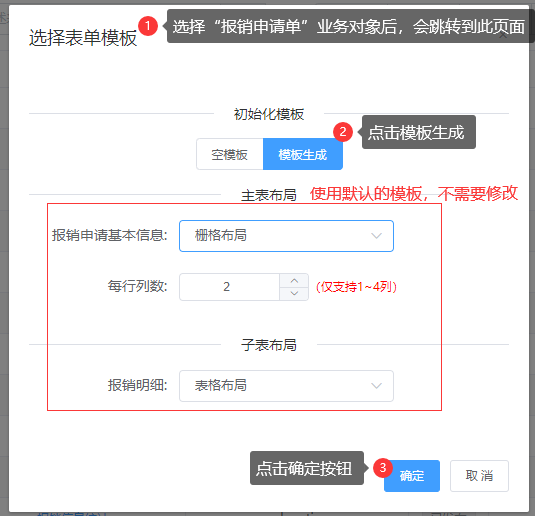Viewport: 535px width, 516px height.
Task: Open the 报销明细 layout dropdown
Action: tap(286, 386)
